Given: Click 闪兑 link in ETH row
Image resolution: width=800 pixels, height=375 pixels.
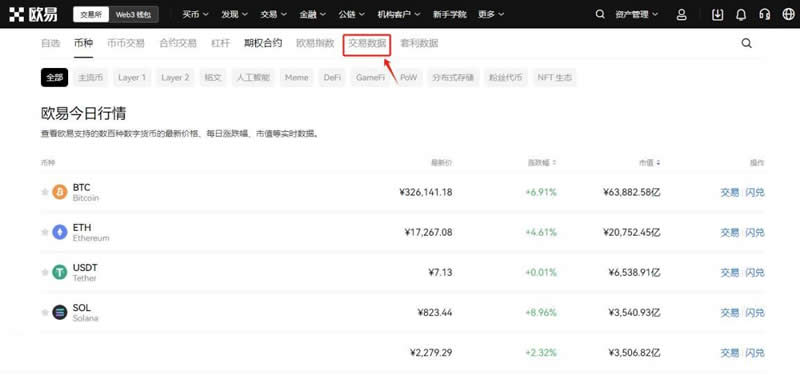Looking at the screenshot, I should pyautogui.click(x=755, y=233).
